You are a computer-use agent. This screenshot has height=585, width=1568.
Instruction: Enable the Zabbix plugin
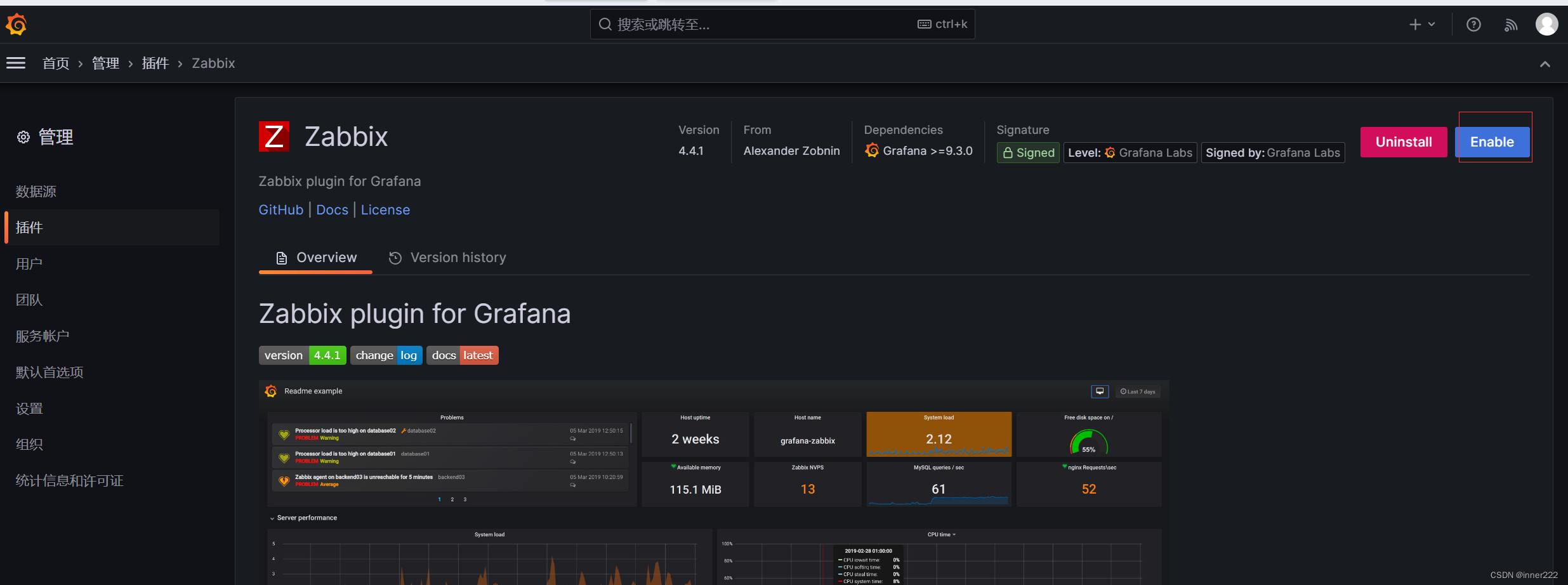tap(1492, 142)
